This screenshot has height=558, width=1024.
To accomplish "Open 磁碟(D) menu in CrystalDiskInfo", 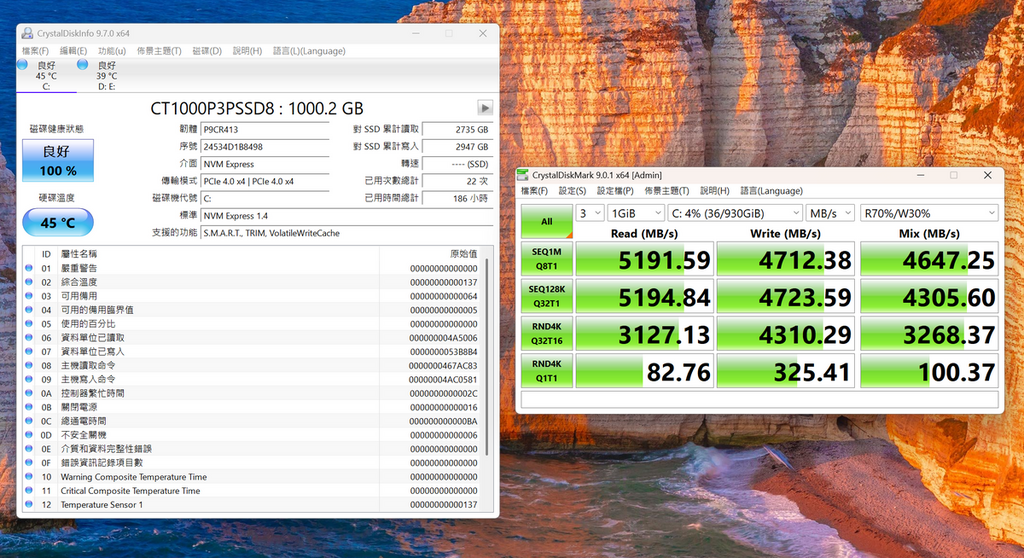I will pyautogui.click(x=207, y=51).
